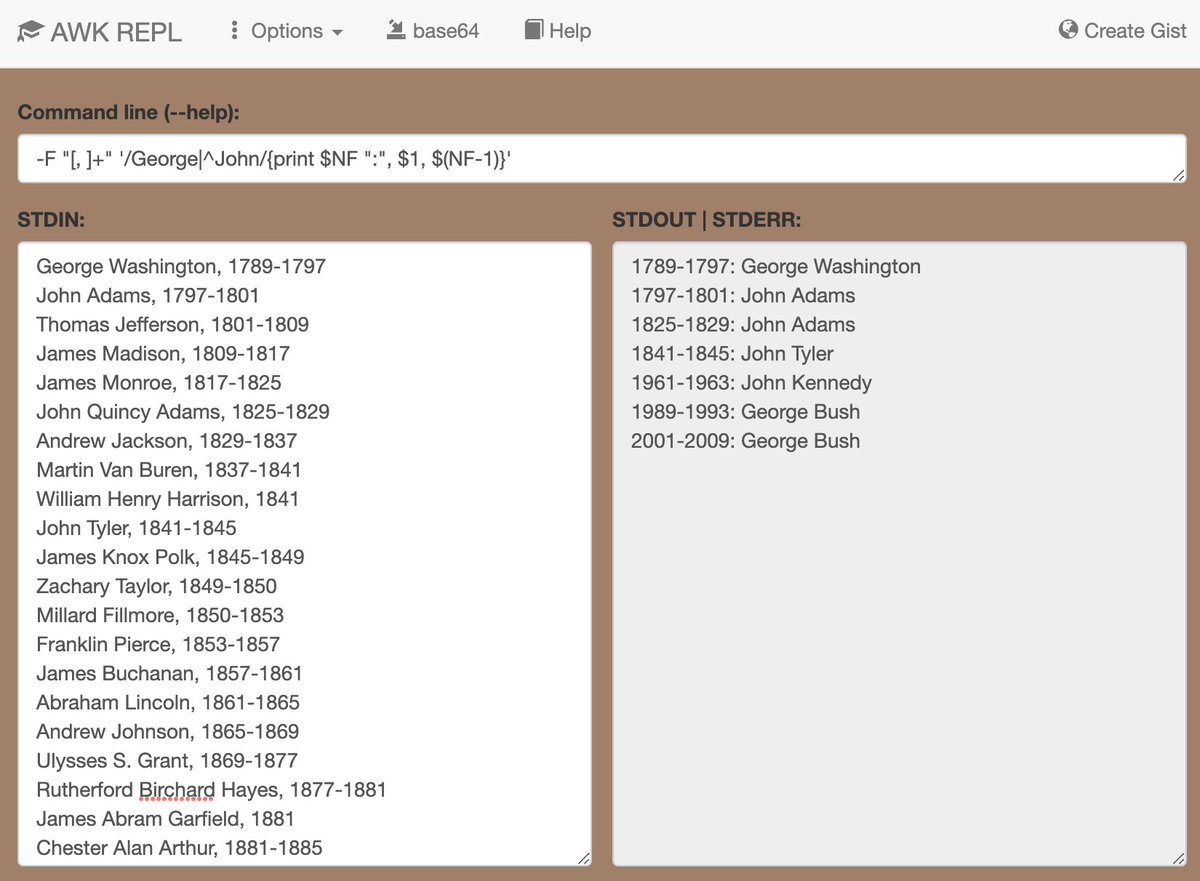This screenshot has height=881, width=1200.
Task: Click the STDOUT output area resize handle
Action: (x=1179, y=858)
